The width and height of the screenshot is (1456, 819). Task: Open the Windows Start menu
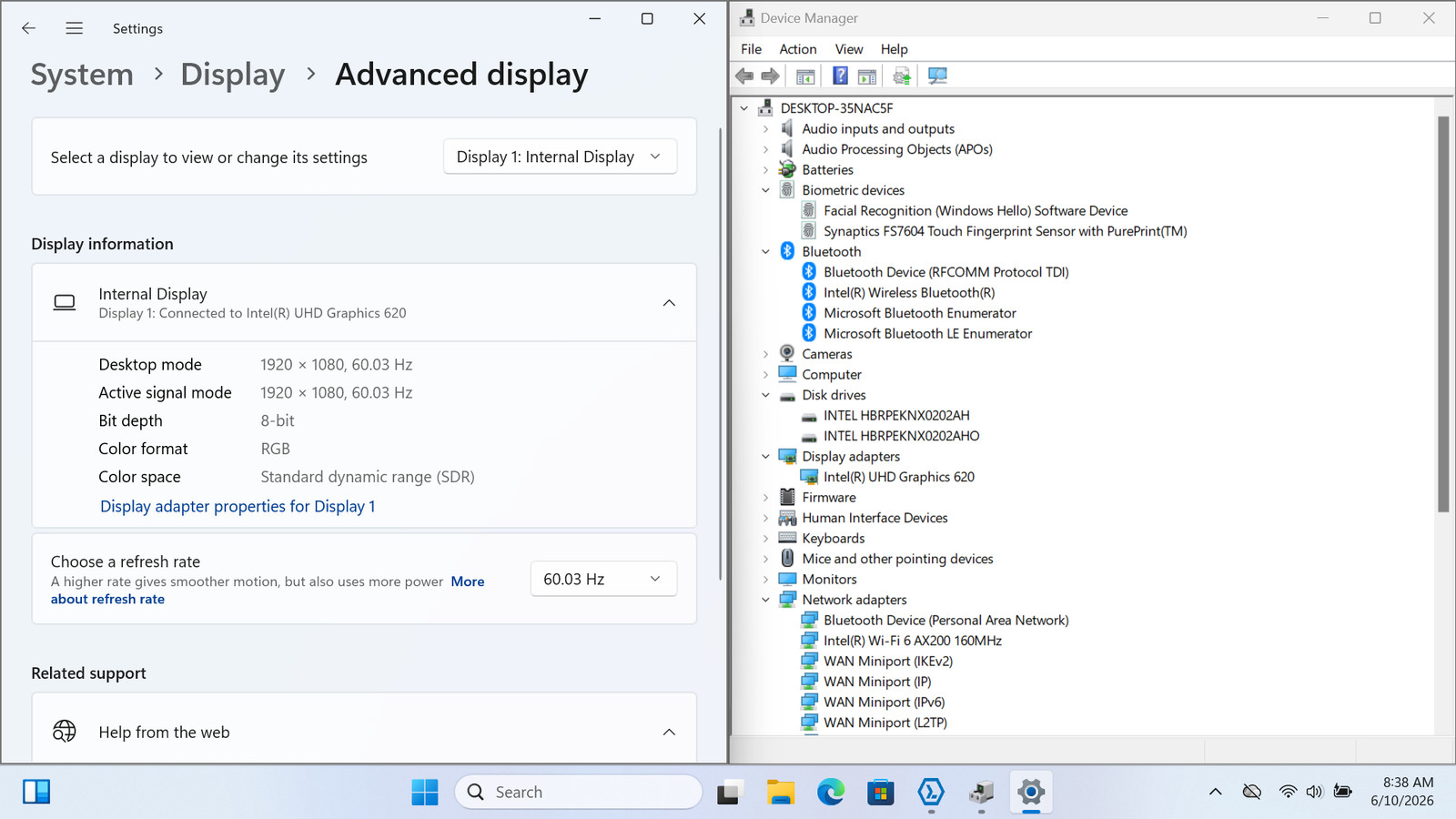coord(424,792)
